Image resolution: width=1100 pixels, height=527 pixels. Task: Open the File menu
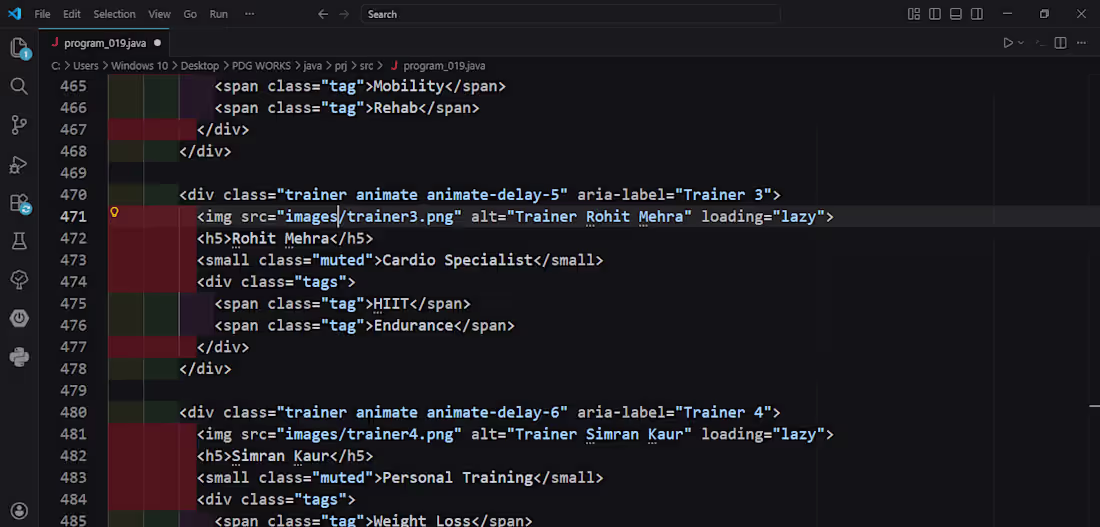coord(42,14)
